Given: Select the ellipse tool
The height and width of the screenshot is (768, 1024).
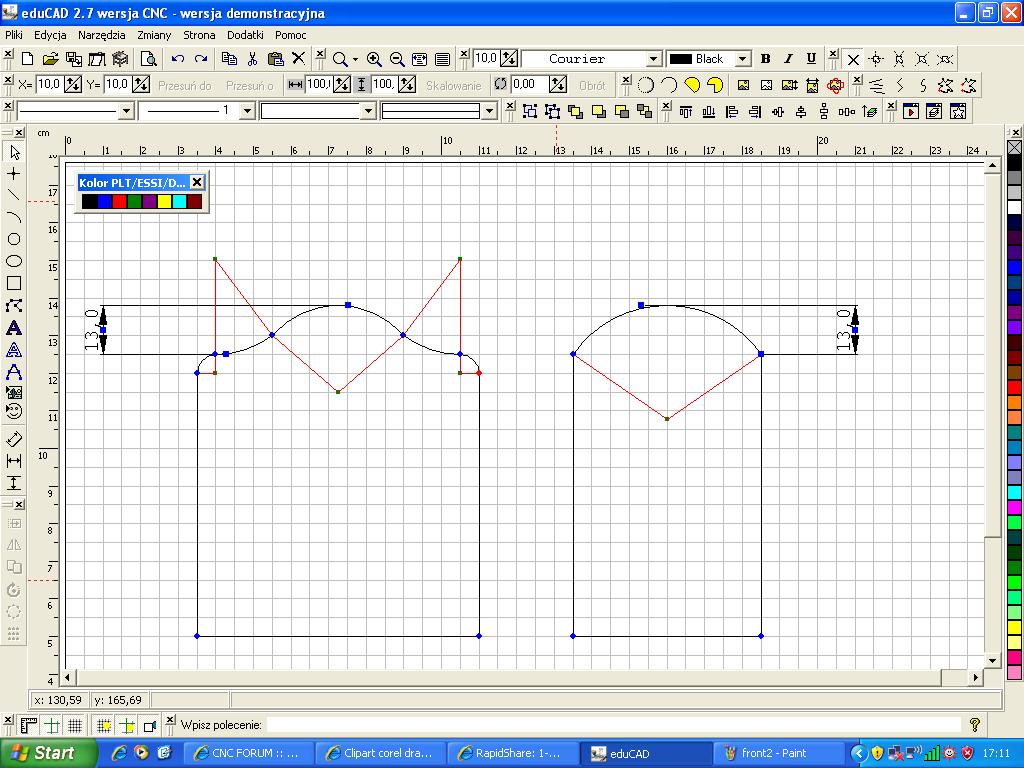Looking at the screenshot, I should (x=14, y=261).
